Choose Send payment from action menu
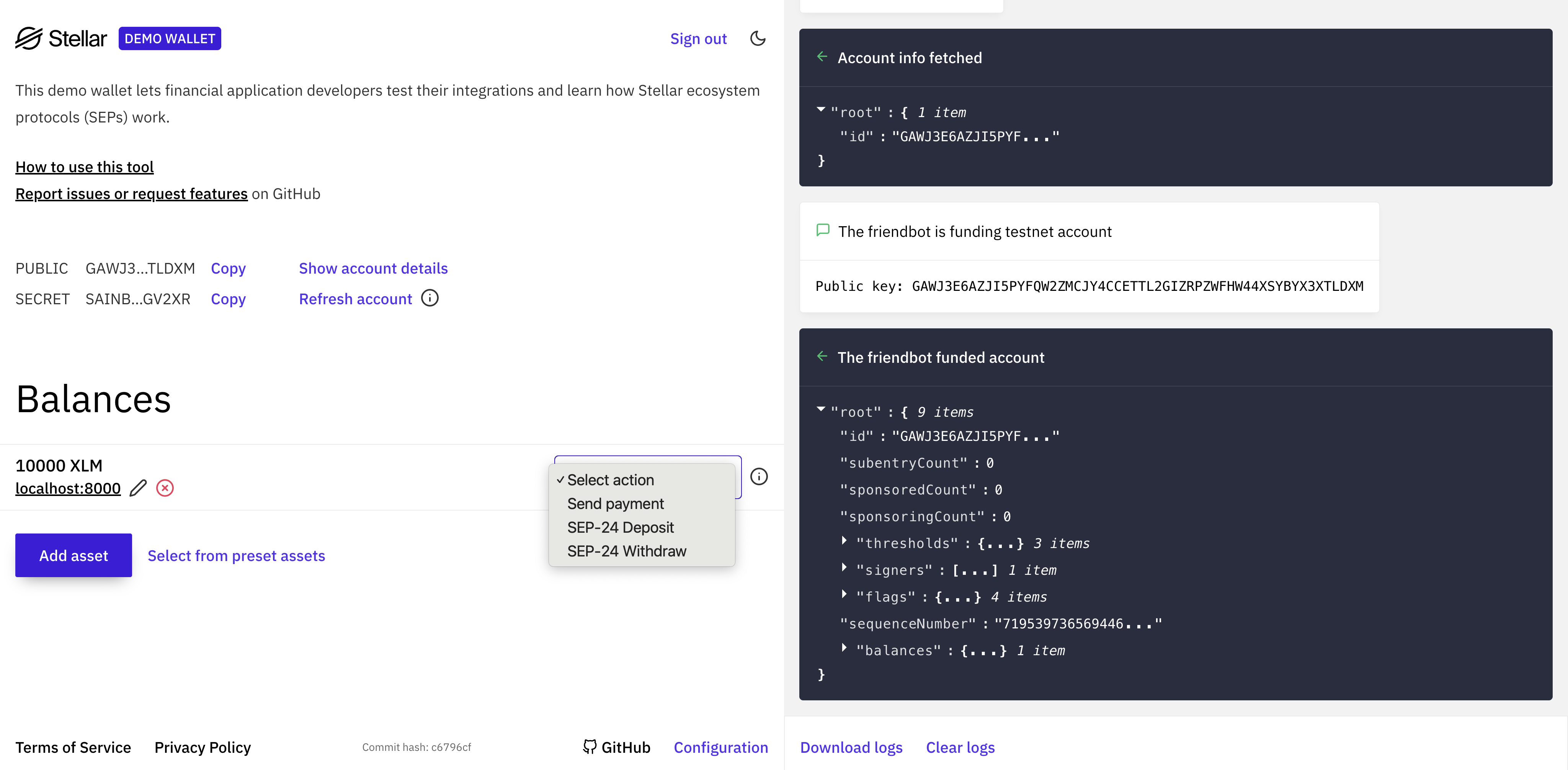 (616, 503)
